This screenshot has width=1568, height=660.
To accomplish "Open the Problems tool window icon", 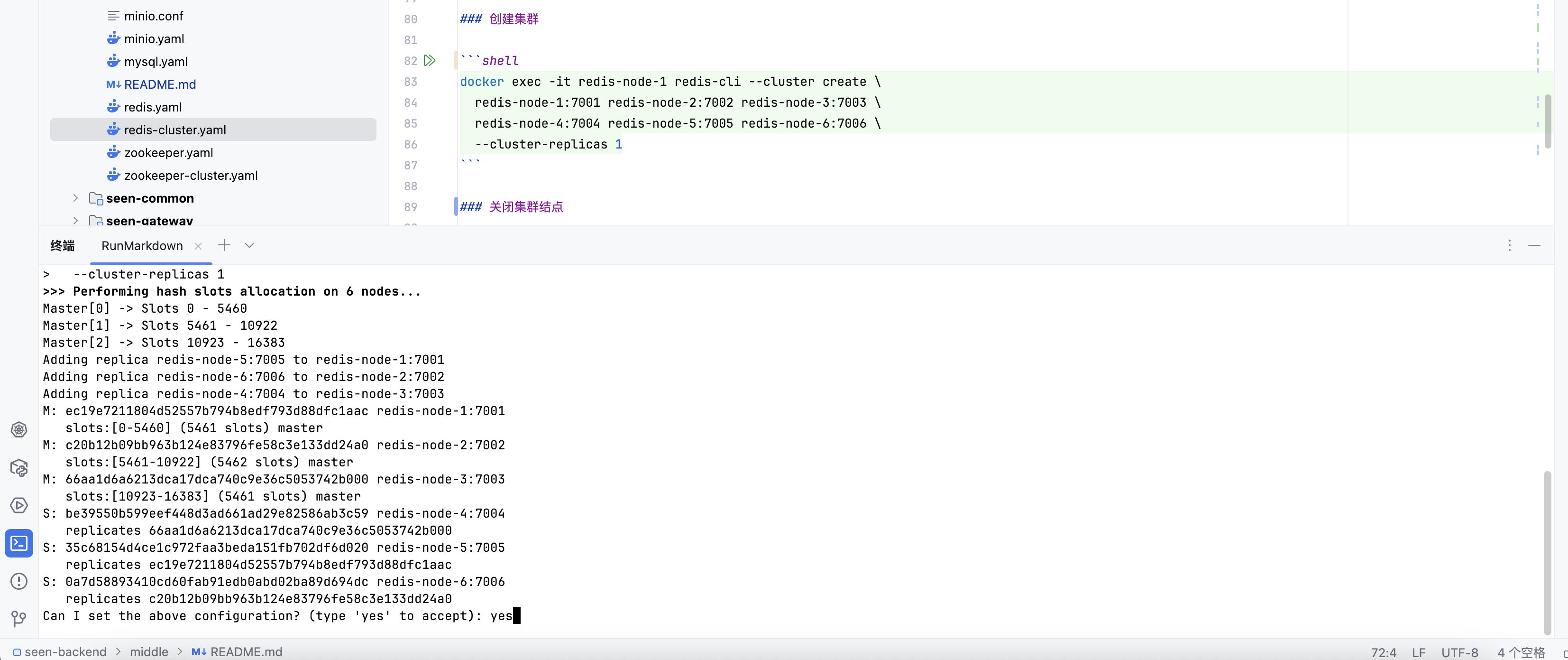I will coord(19,581).
